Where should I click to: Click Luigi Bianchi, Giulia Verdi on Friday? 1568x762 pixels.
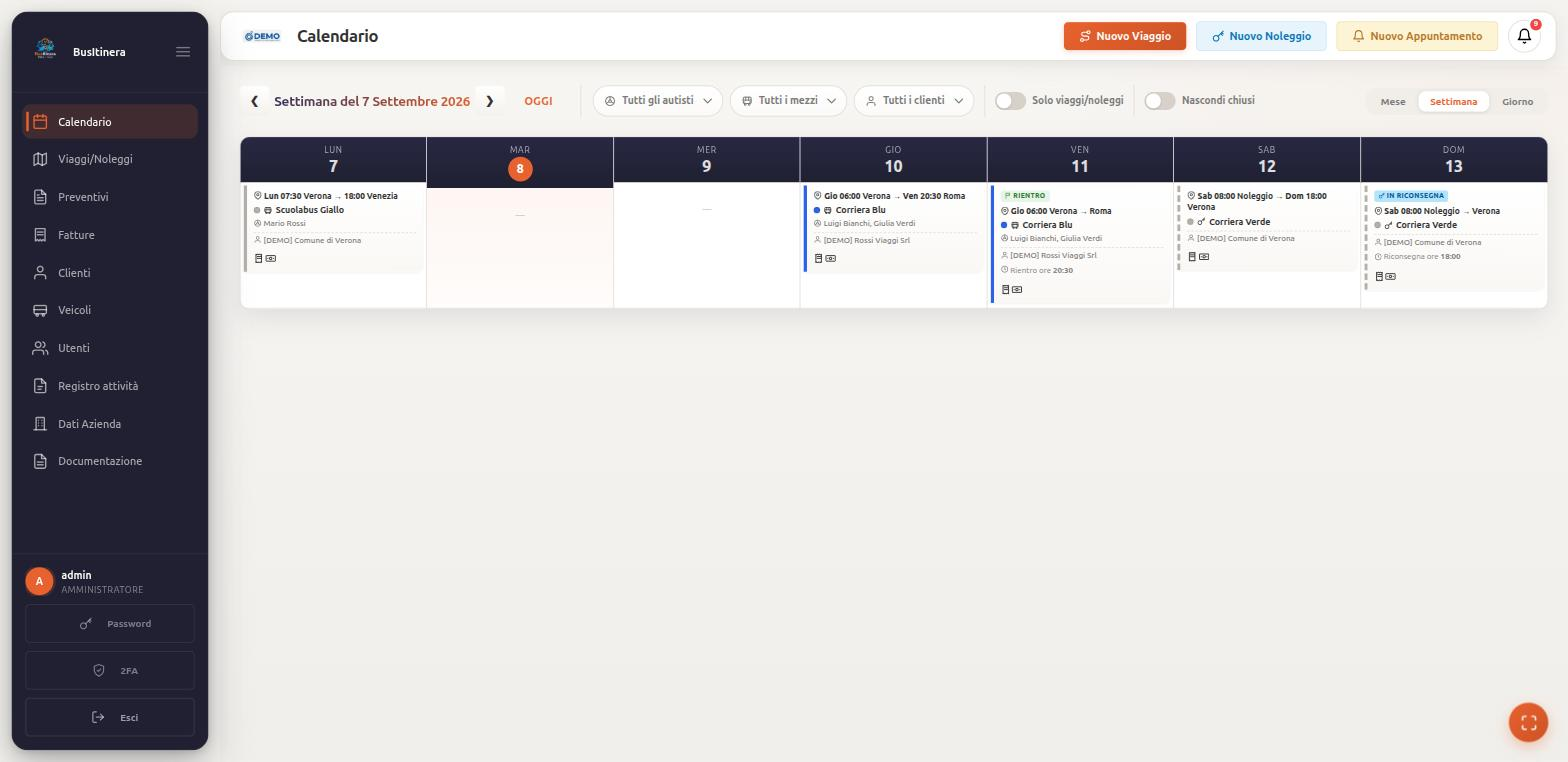(x=1056, y=239)
